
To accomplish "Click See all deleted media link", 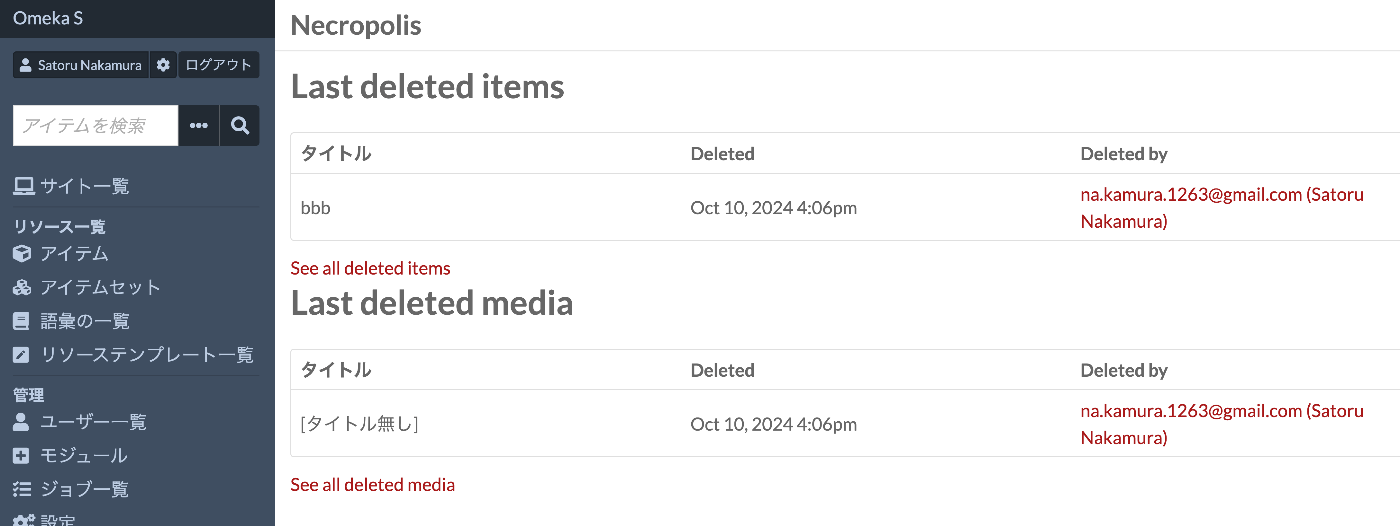I will pyautogui.click(x=372, y=485).
